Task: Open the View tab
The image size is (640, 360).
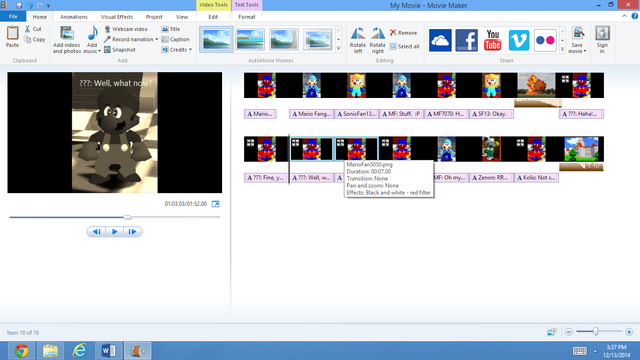Action: click(182, 17)
